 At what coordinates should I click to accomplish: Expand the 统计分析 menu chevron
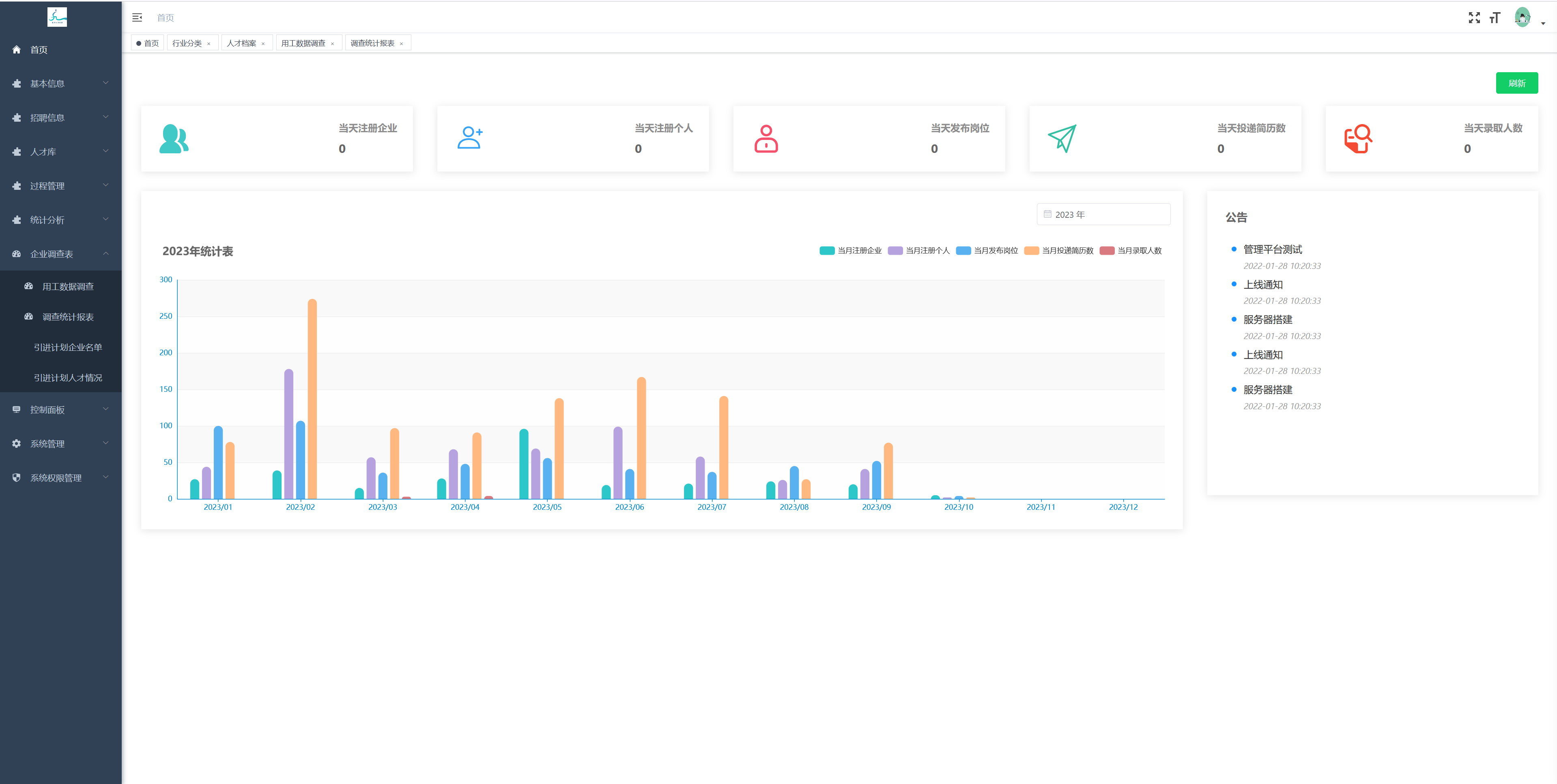[106, 219]
